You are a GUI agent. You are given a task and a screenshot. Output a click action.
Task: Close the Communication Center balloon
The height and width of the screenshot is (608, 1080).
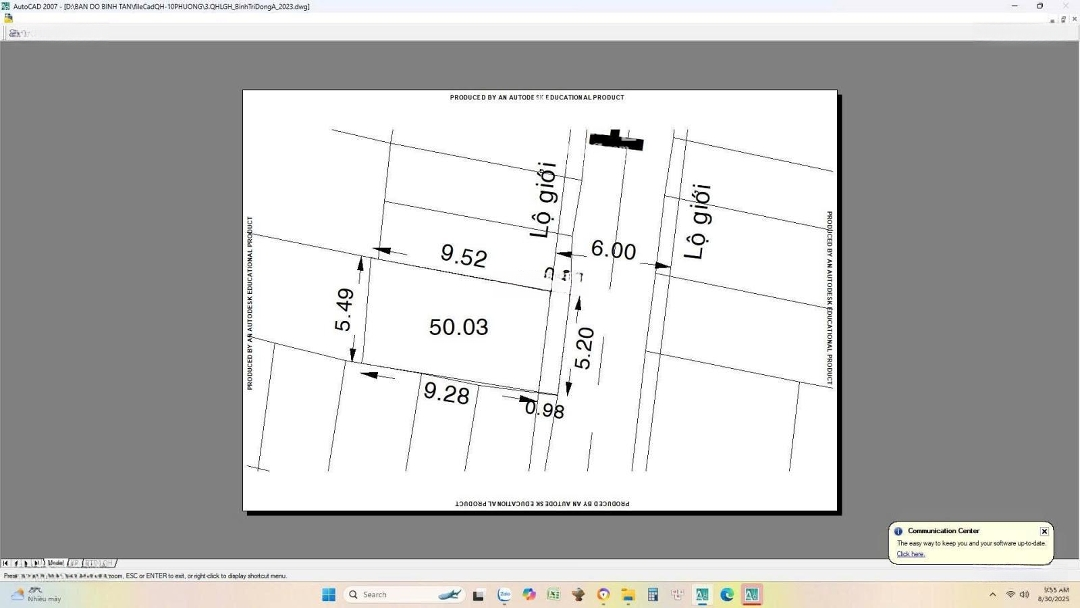1044,531
